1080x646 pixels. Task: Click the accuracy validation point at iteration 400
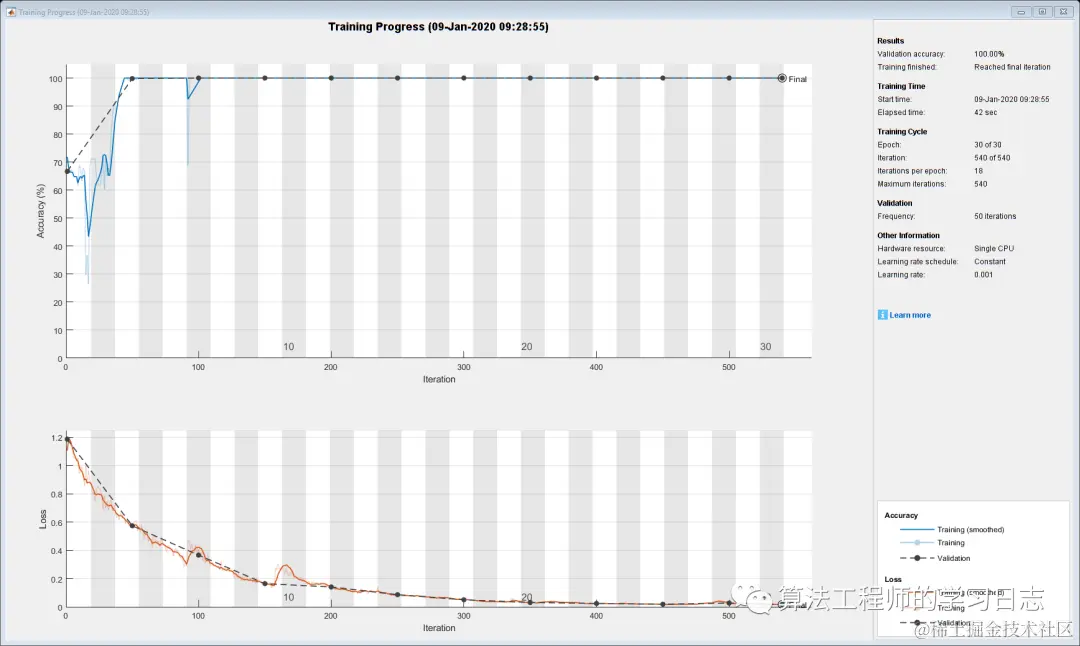[596, 78]
